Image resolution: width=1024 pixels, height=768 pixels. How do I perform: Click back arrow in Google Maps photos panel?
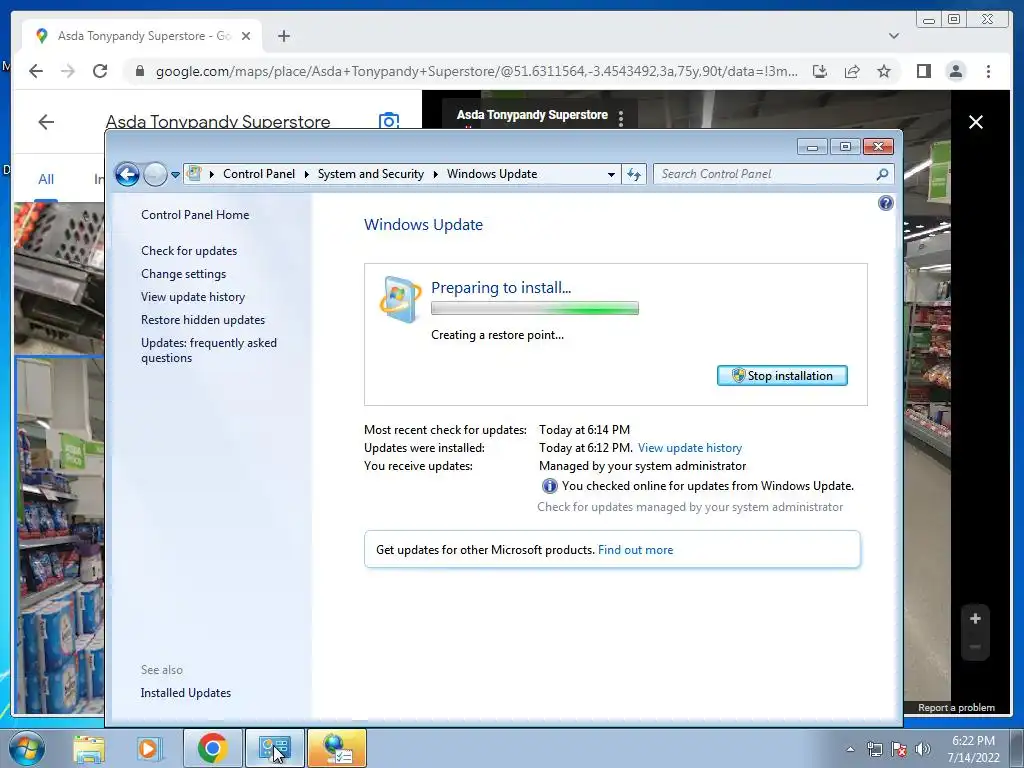46,122
